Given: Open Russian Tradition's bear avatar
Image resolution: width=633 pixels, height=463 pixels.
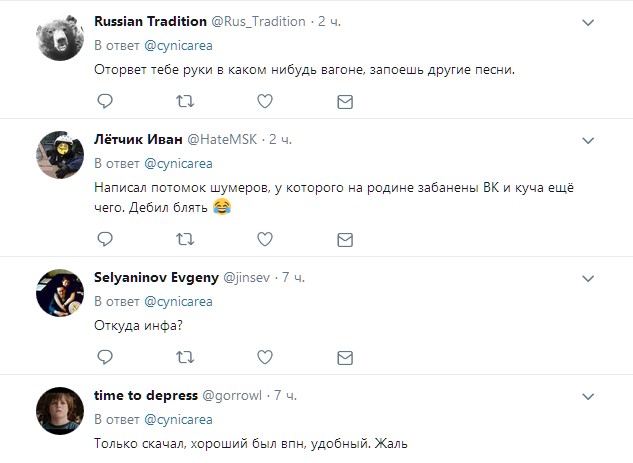Looking at the screenshot, I should pyautogui.click(x=58, y=39).
